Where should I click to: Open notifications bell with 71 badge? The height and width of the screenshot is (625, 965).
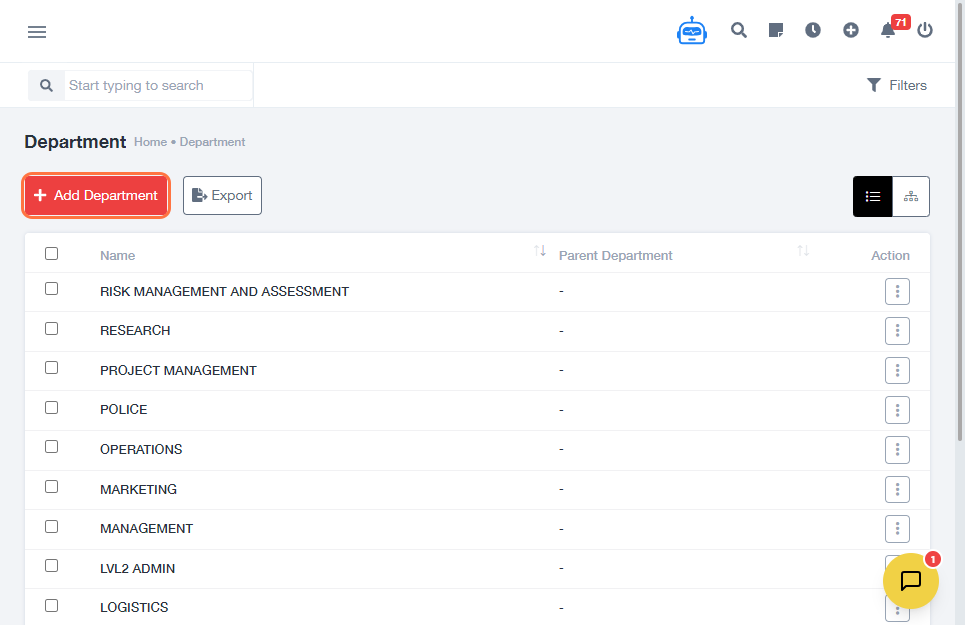click(x=888, y=30)
